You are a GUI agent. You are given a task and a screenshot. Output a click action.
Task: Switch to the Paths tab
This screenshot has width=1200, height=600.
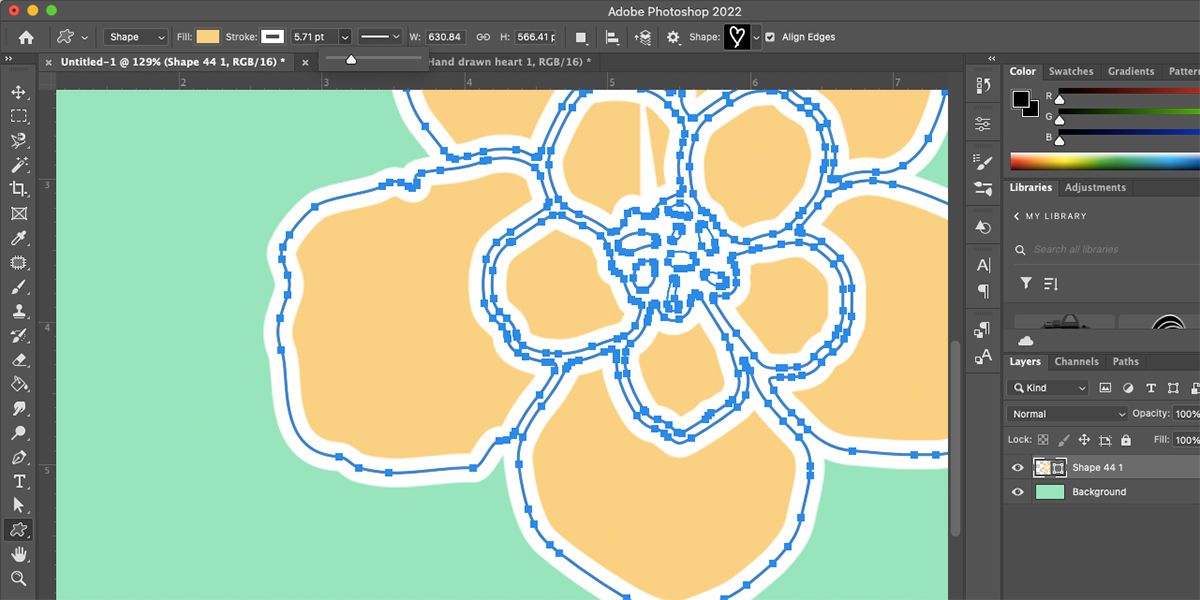(1125, 361)
